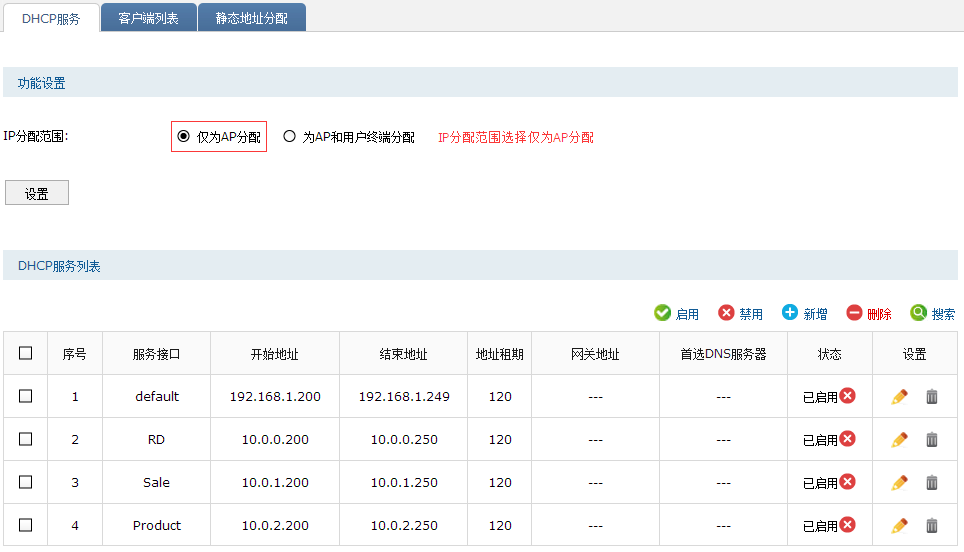This screenshot has width=964, height=552.
Task: Click end address 10.0.2.250
Action: [404, 526]
